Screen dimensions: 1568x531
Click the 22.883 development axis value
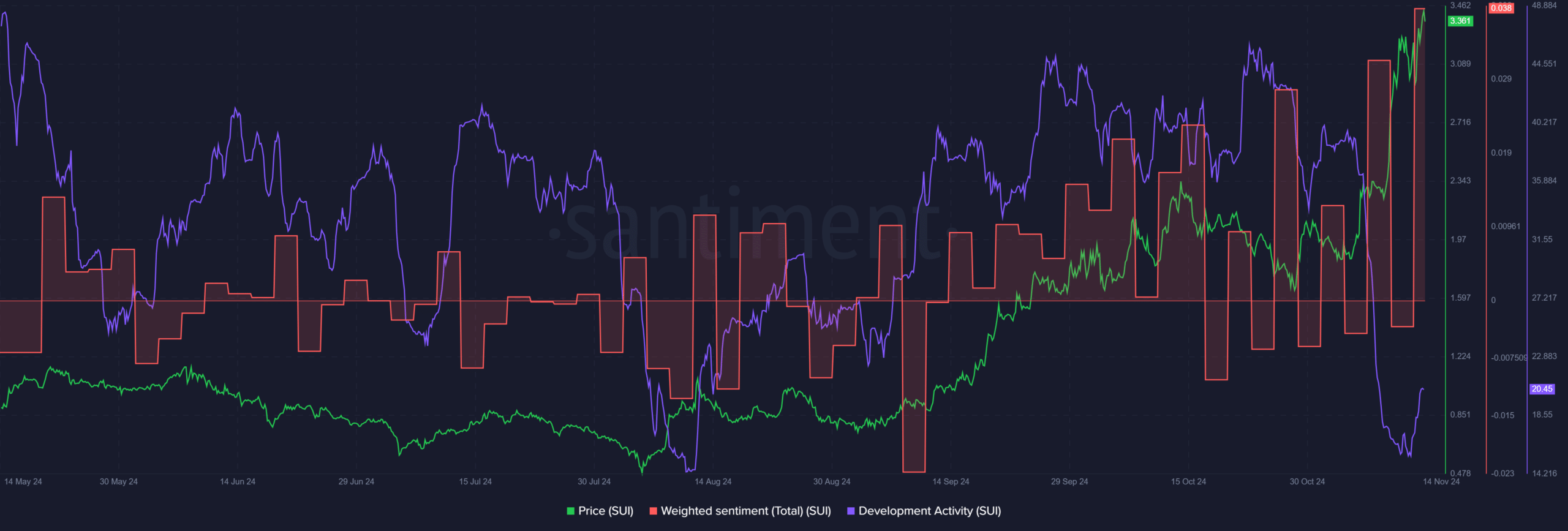tap(1544, 356)
